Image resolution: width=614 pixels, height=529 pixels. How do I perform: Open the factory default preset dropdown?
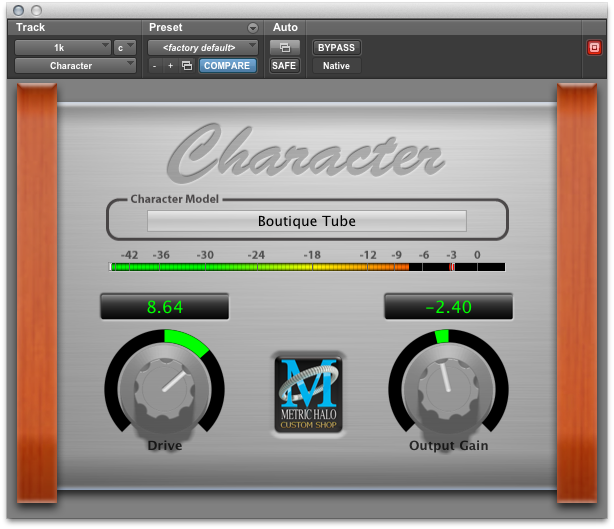pos(203,48)
